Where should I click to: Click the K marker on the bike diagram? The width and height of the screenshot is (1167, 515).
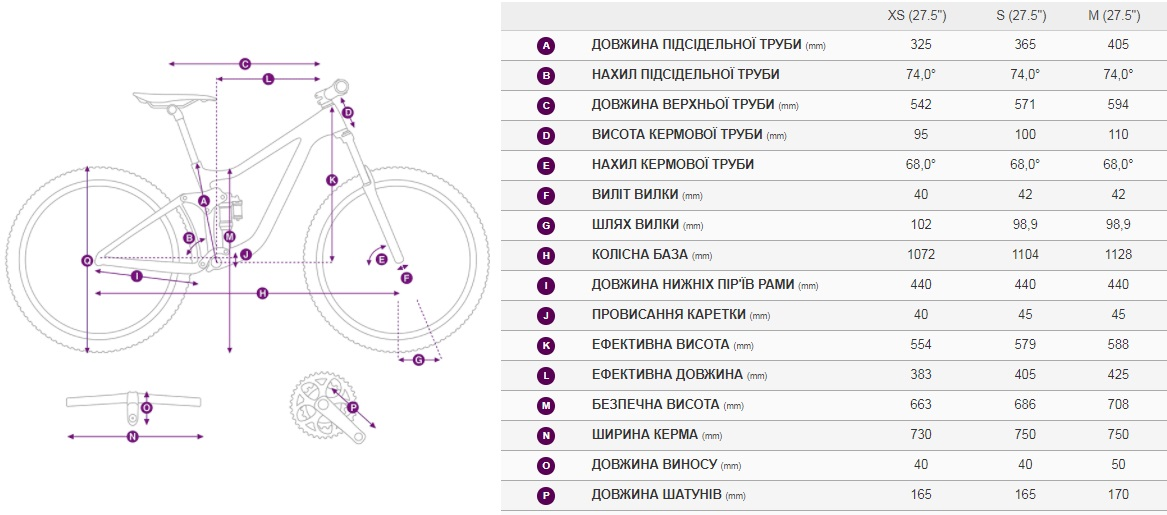click(x=332, y=179)
